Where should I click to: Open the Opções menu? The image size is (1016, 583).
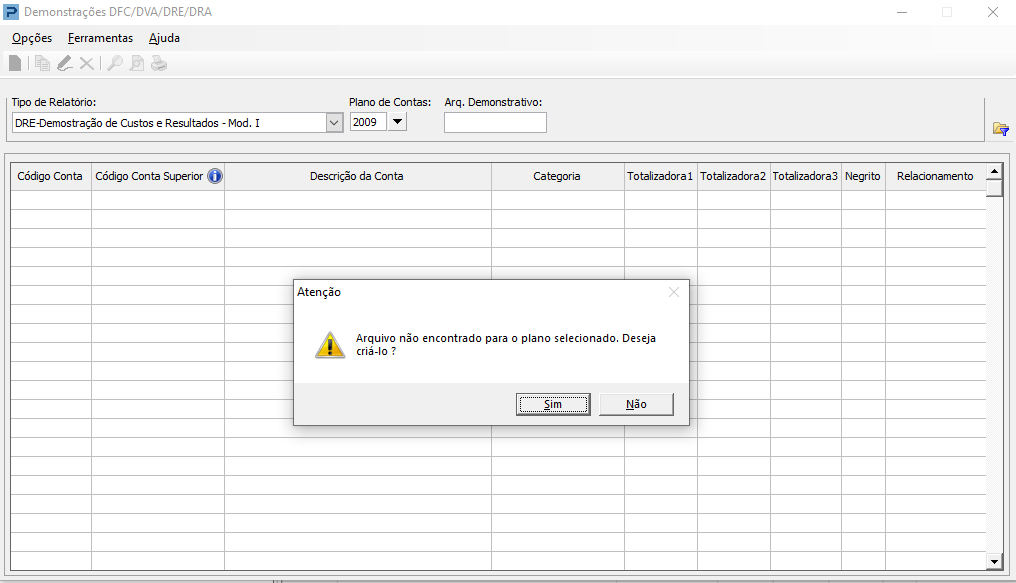32,38
